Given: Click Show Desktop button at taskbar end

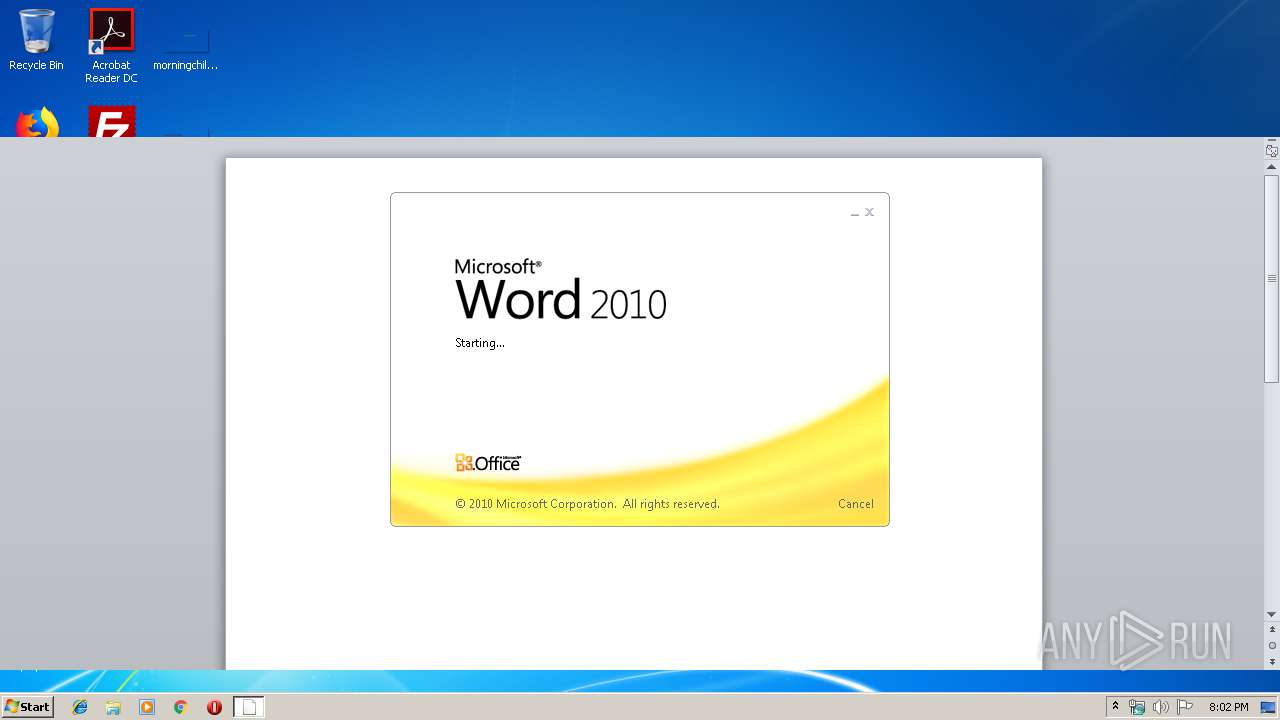Looking at the screenshot, I should 1270,707.
